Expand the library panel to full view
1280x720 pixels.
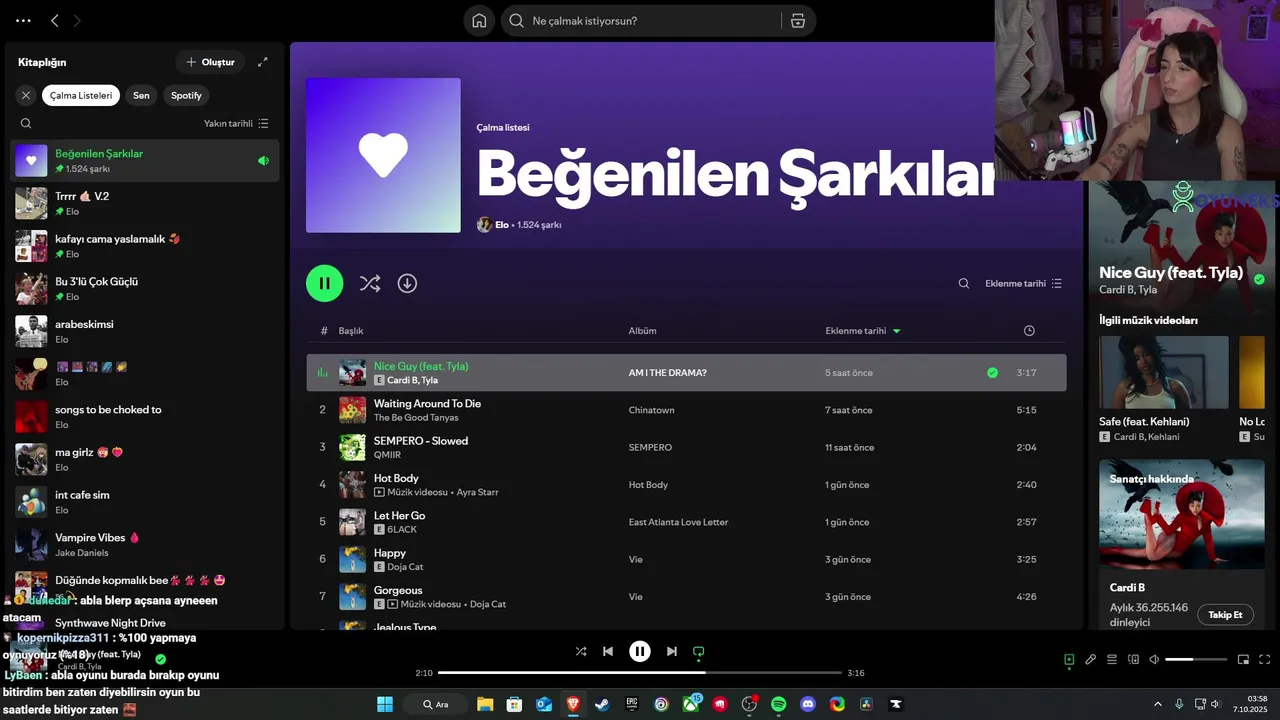point(263,62)
